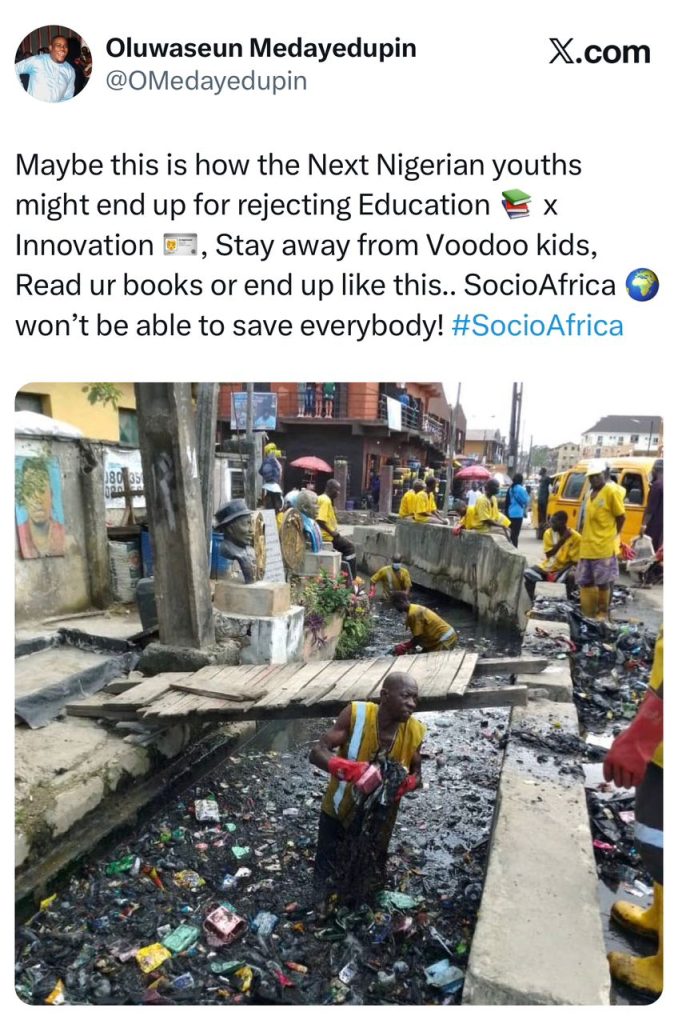Open Oluwaseun Medayedupin's profile avatar

[54, 64]
